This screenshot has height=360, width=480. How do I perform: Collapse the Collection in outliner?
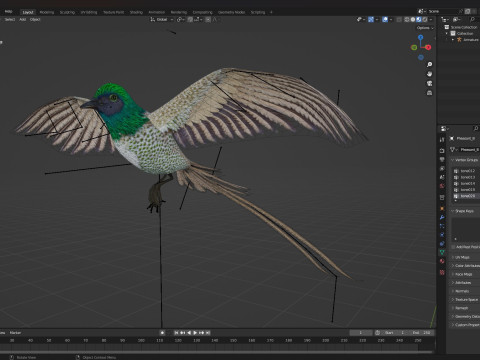click(447, 33)
